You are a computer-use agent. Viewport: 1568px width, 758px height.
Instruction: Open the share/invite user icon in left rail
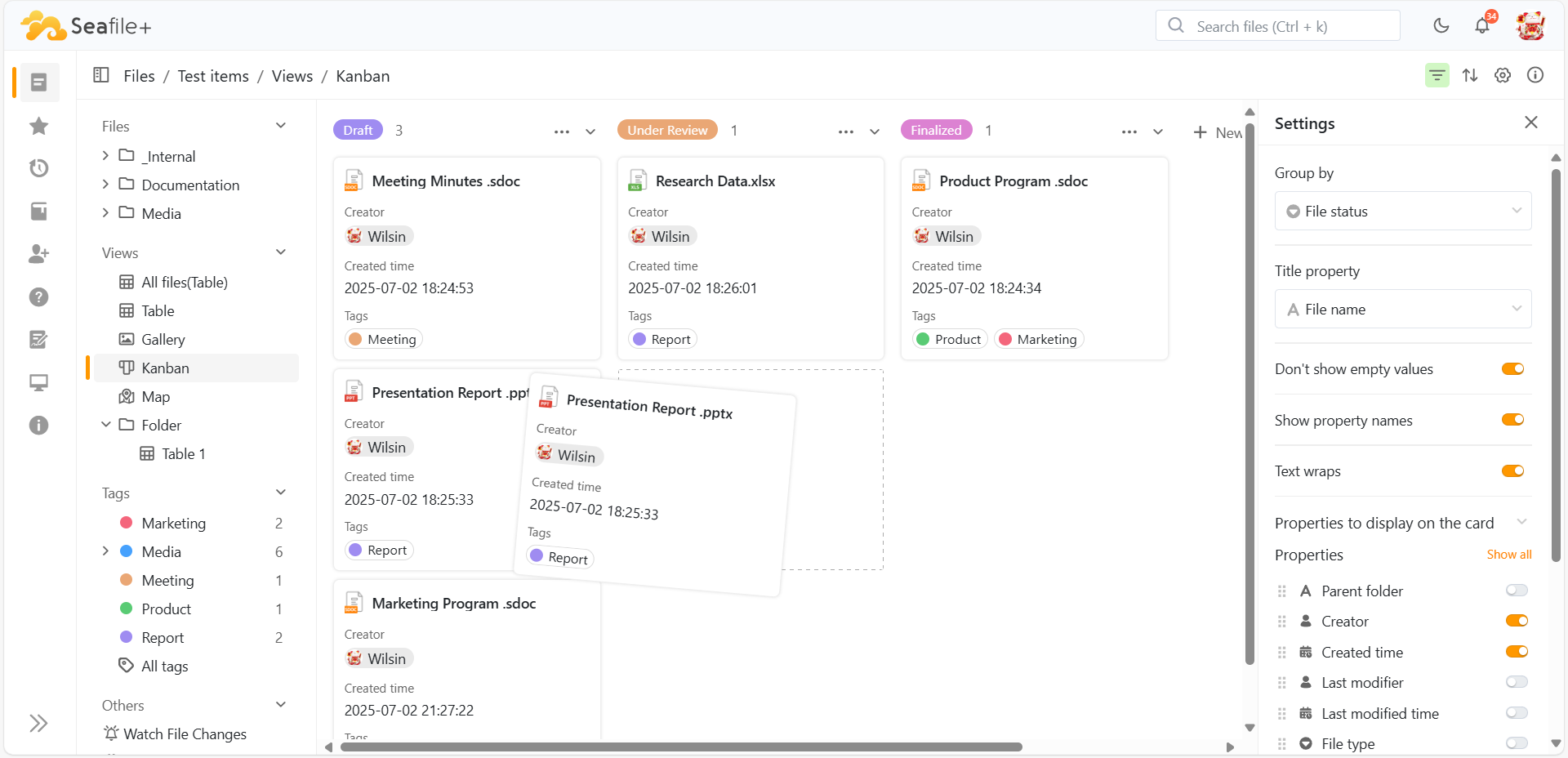(x=38, y=254)
